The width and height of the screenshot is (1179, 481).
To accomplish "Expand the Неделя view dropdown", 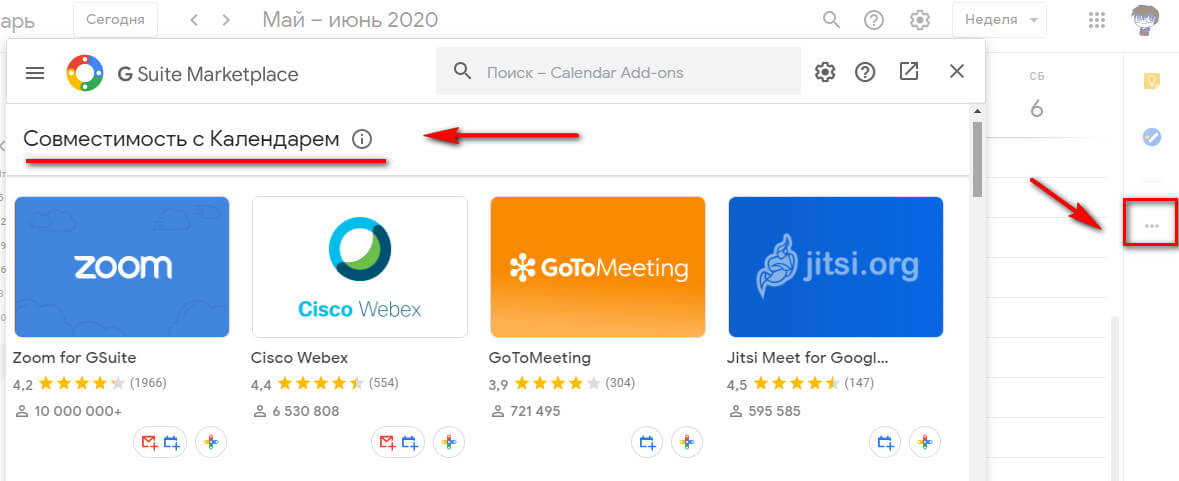I will click(999, 20).
